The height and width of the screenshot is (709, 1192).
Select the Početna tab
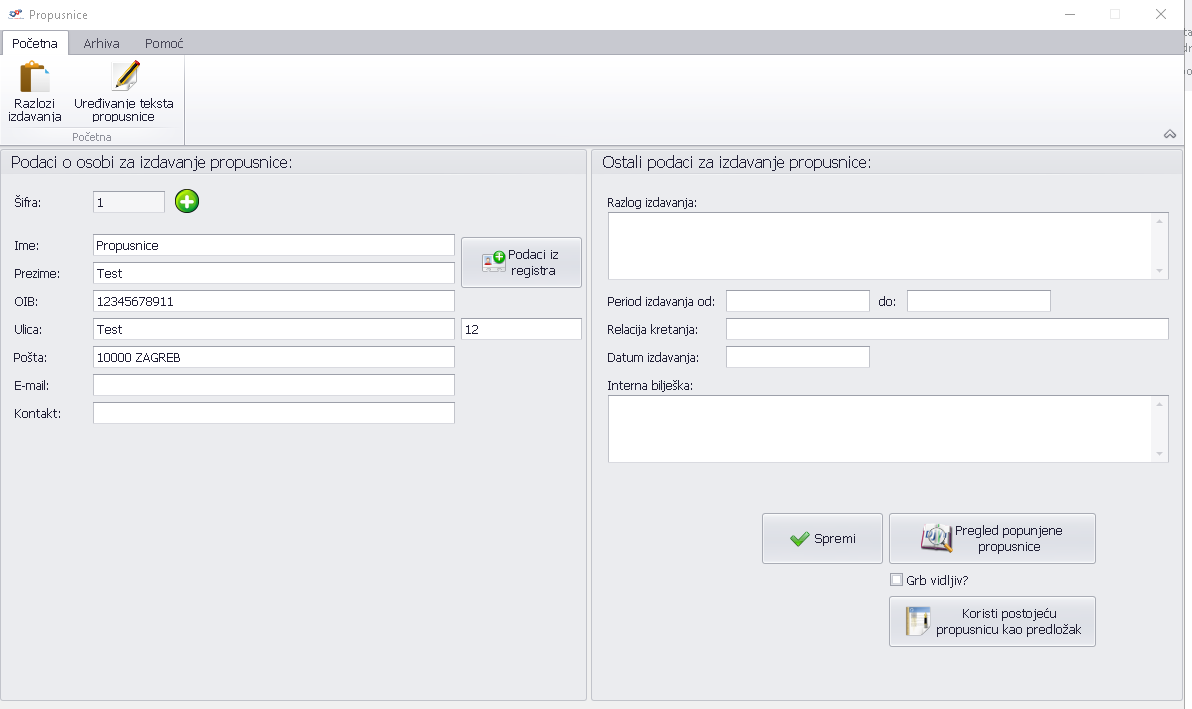(35, 44)
